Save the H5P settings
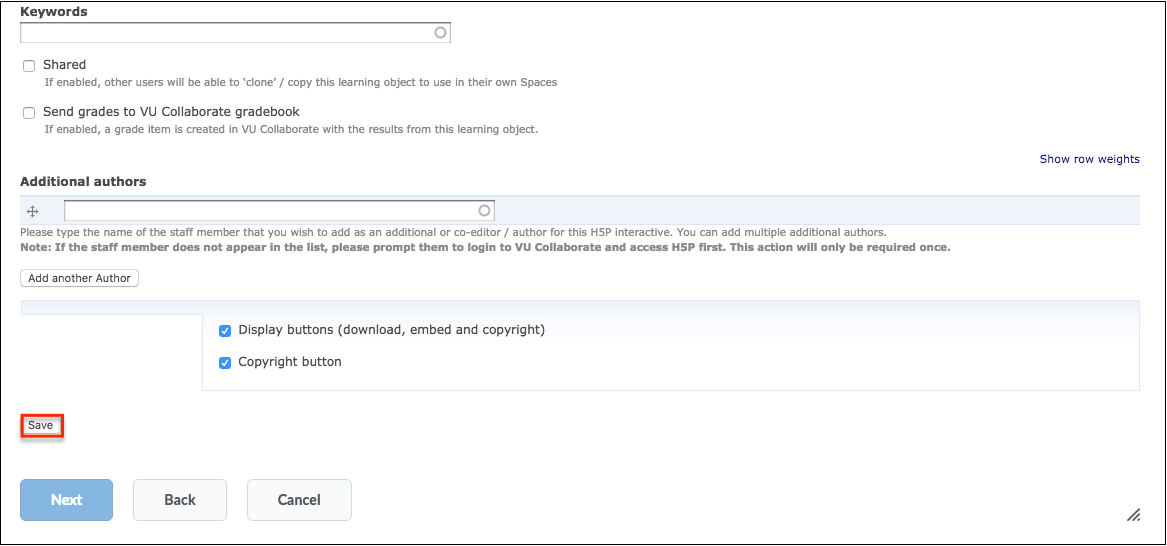This screenshot has width=1167, height=546. pos(41,425)
